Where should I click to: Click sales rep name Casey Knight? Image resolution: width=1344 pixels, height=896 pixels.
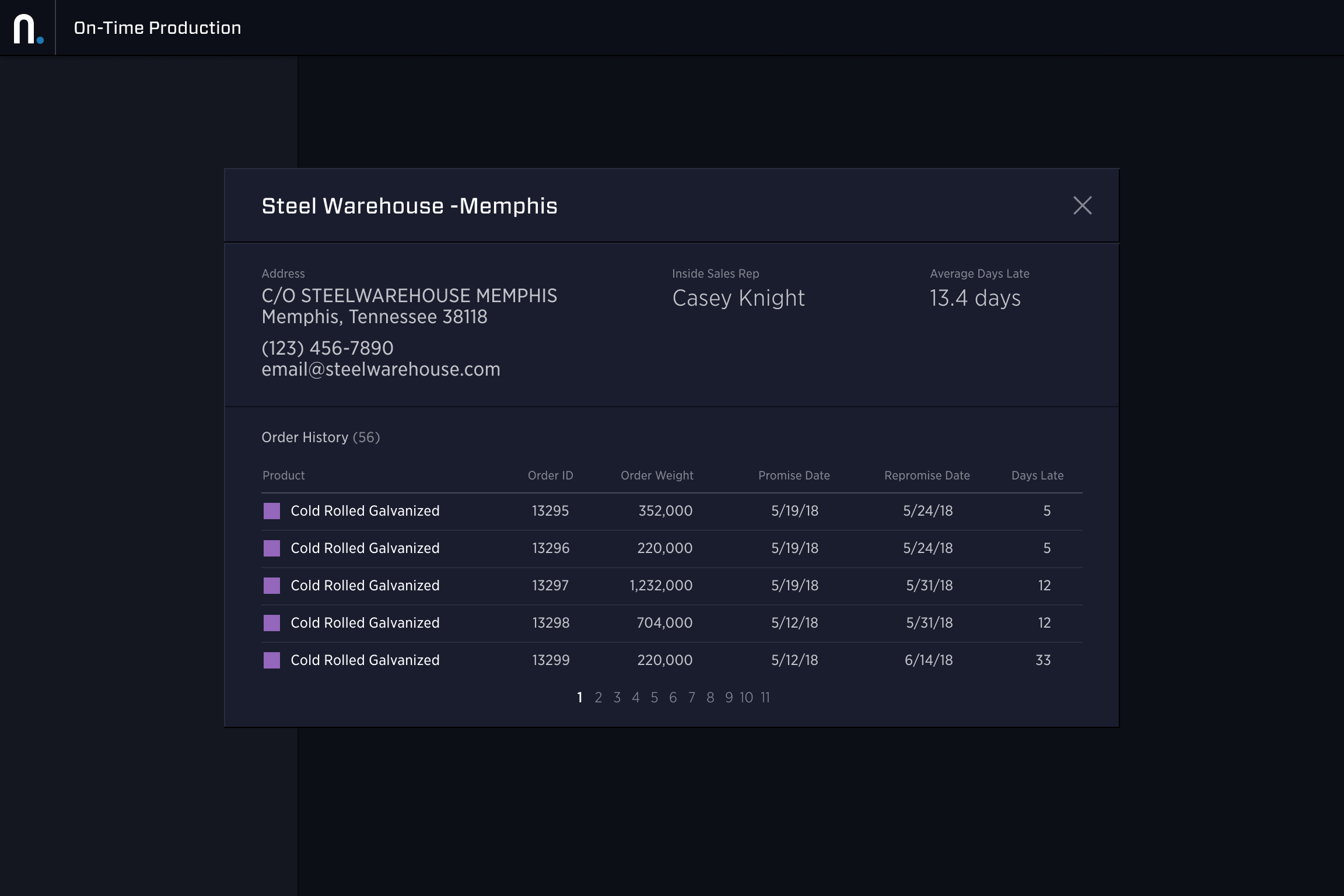tap(738, 298)
